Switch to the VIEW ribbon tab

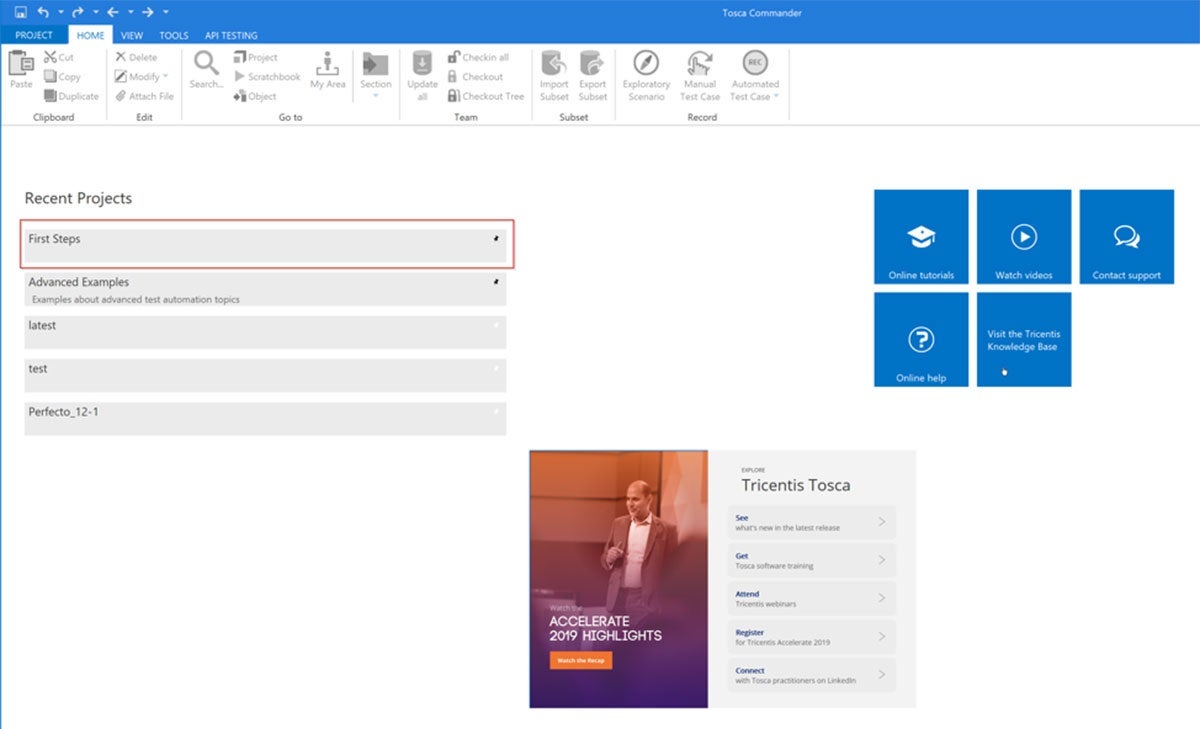pyautogui.click(x=132, y=35)
